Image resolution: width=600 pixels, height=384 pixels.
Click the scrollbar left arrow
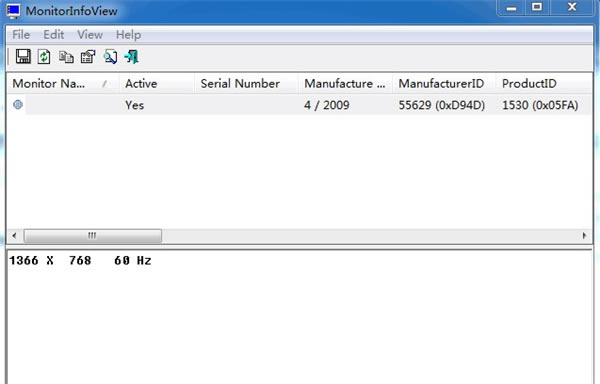[x=14, y=236]
